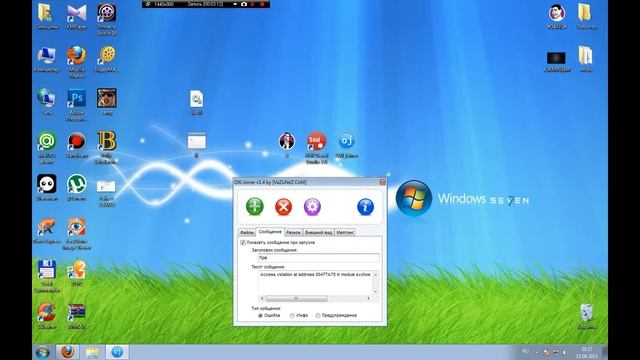The width and height of the screenshot is (640, 360).
Task: Select the yellow film reel desktop shortcut
Action: [107, 60]
